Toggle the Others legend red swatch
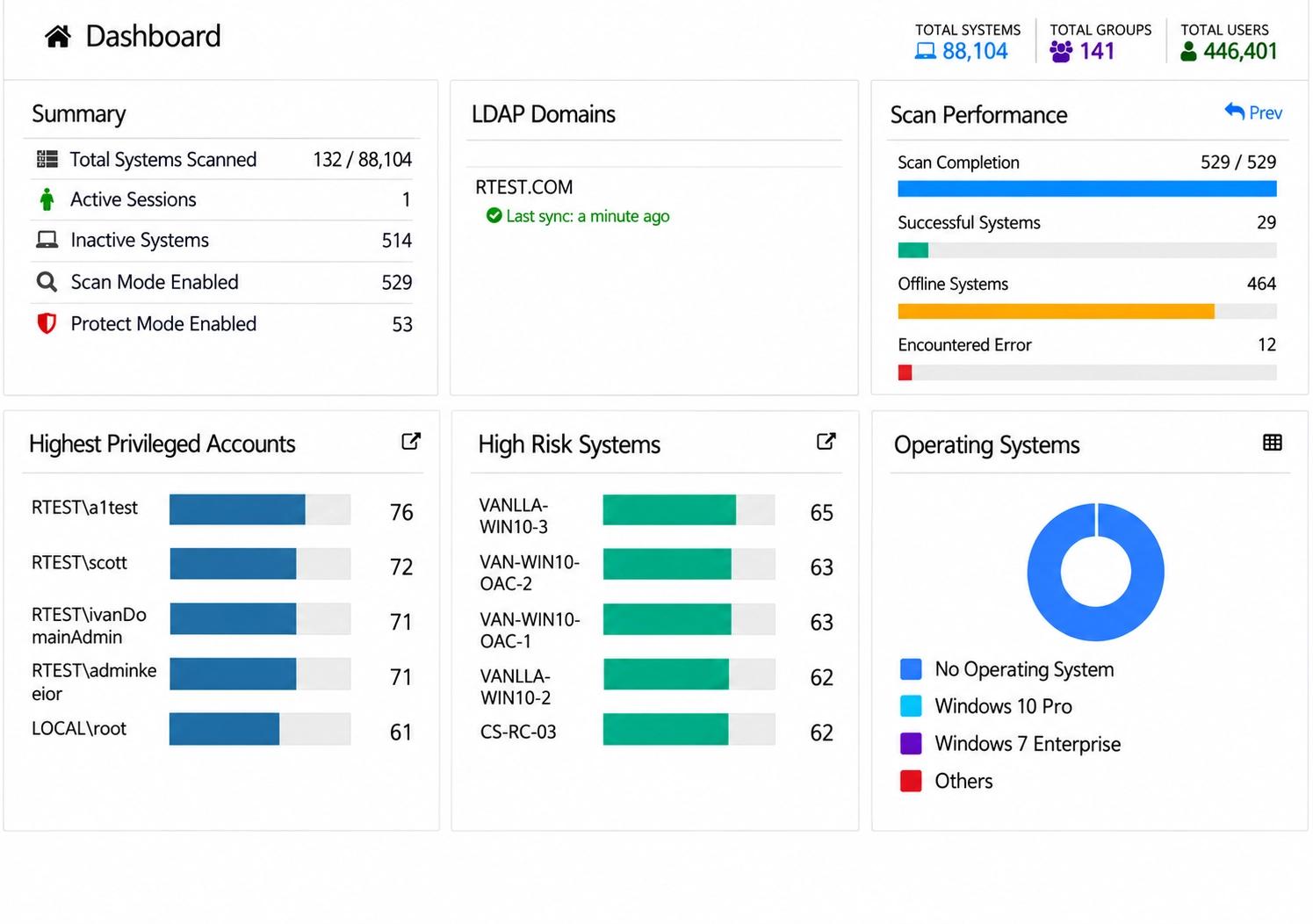Image resolution: width=1313 pixels, height=924 pixels. (912, 781)
